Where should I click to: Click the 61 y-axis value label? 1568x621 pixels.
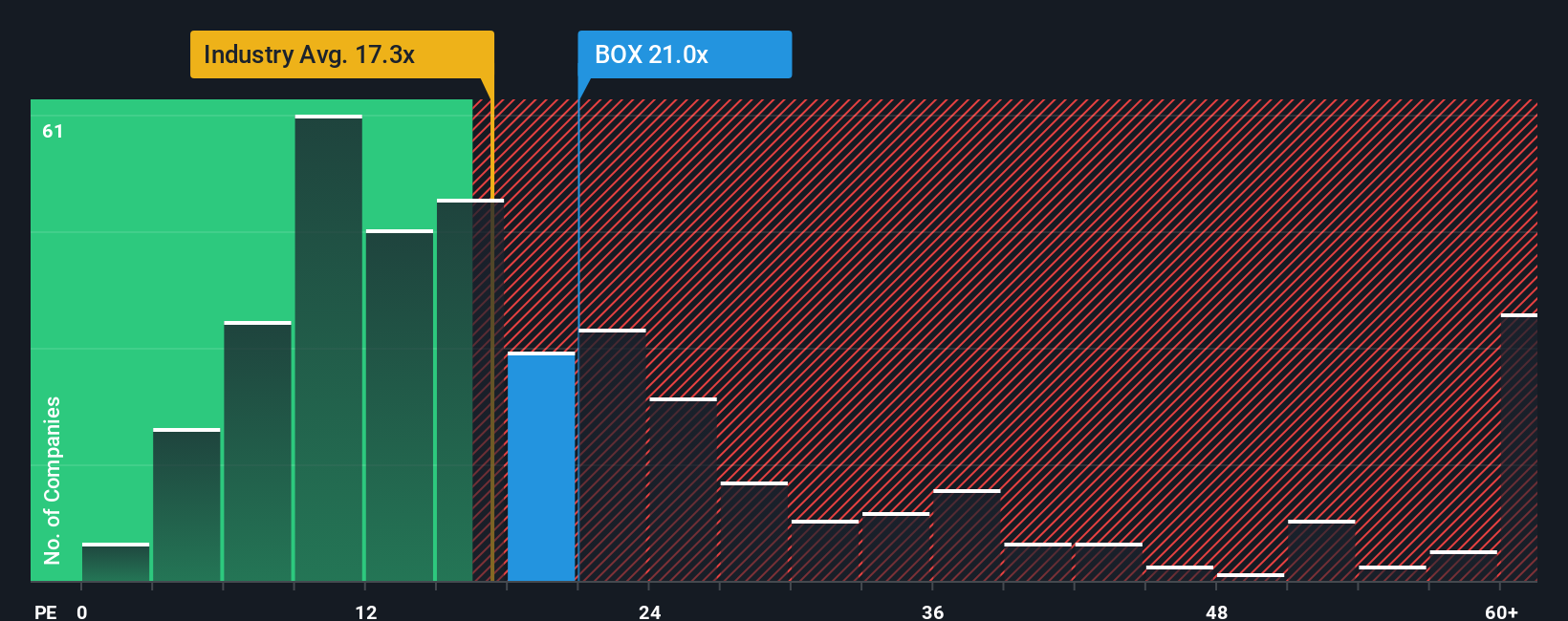[53, 131]
